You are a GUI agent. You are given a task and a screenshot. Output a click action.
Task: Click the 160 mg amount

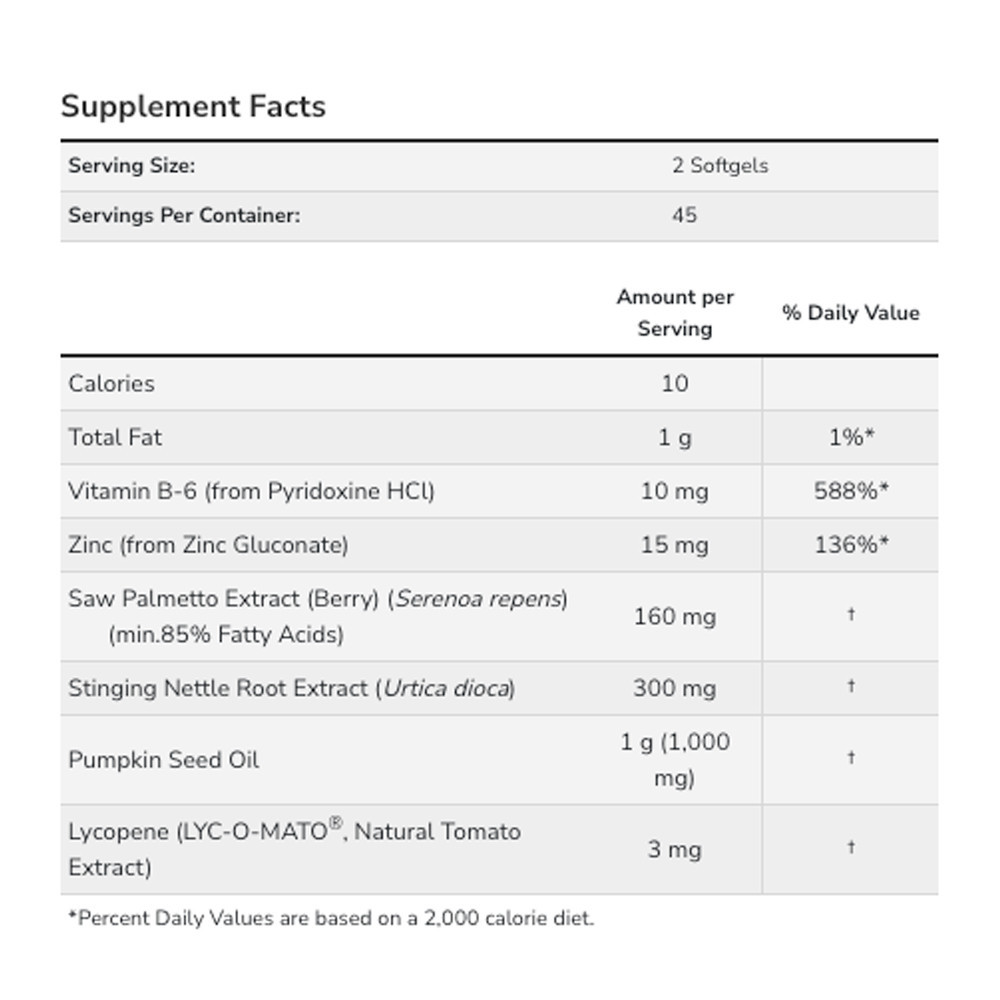tap(675, 616)
